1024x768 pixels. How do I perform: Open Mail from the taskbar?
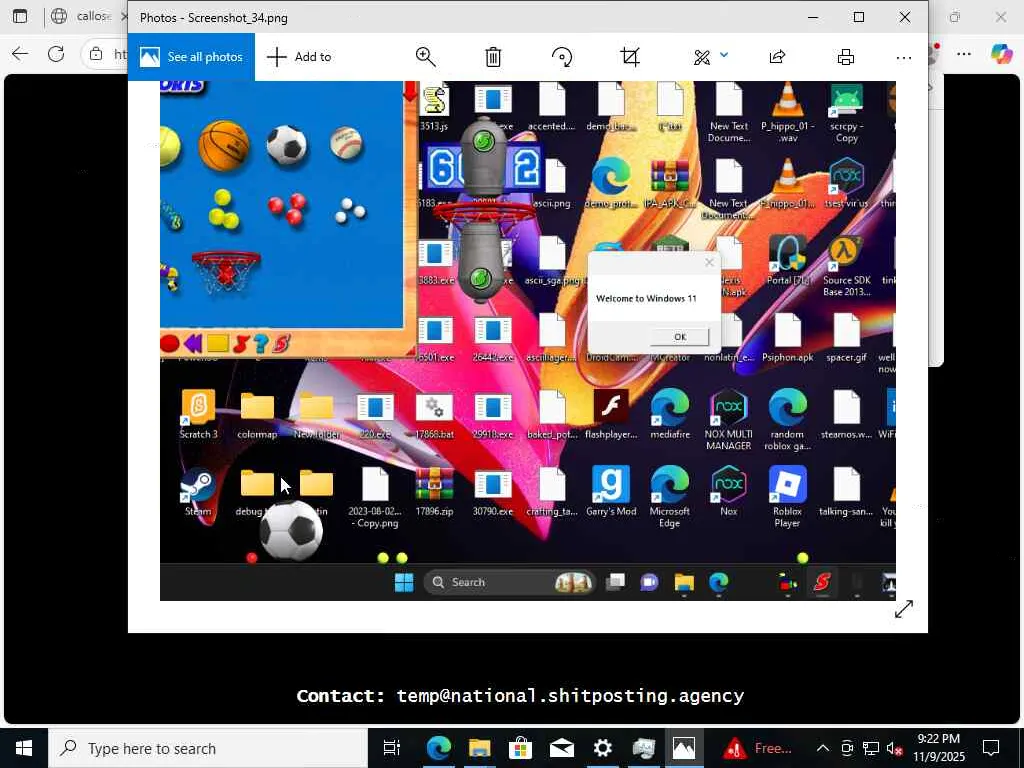[x=562, y=748]
